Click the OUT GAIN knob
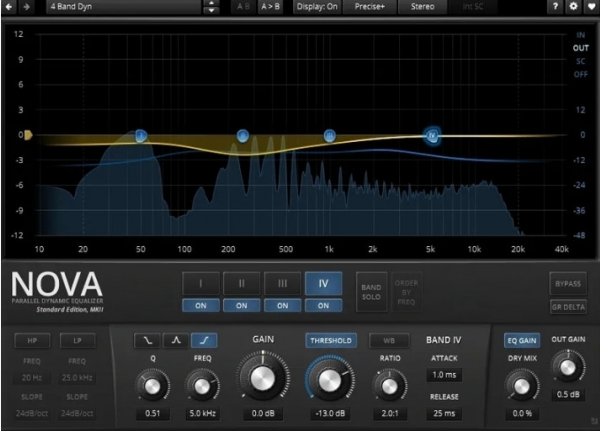600x431 pixels. [x=568, y=367]
